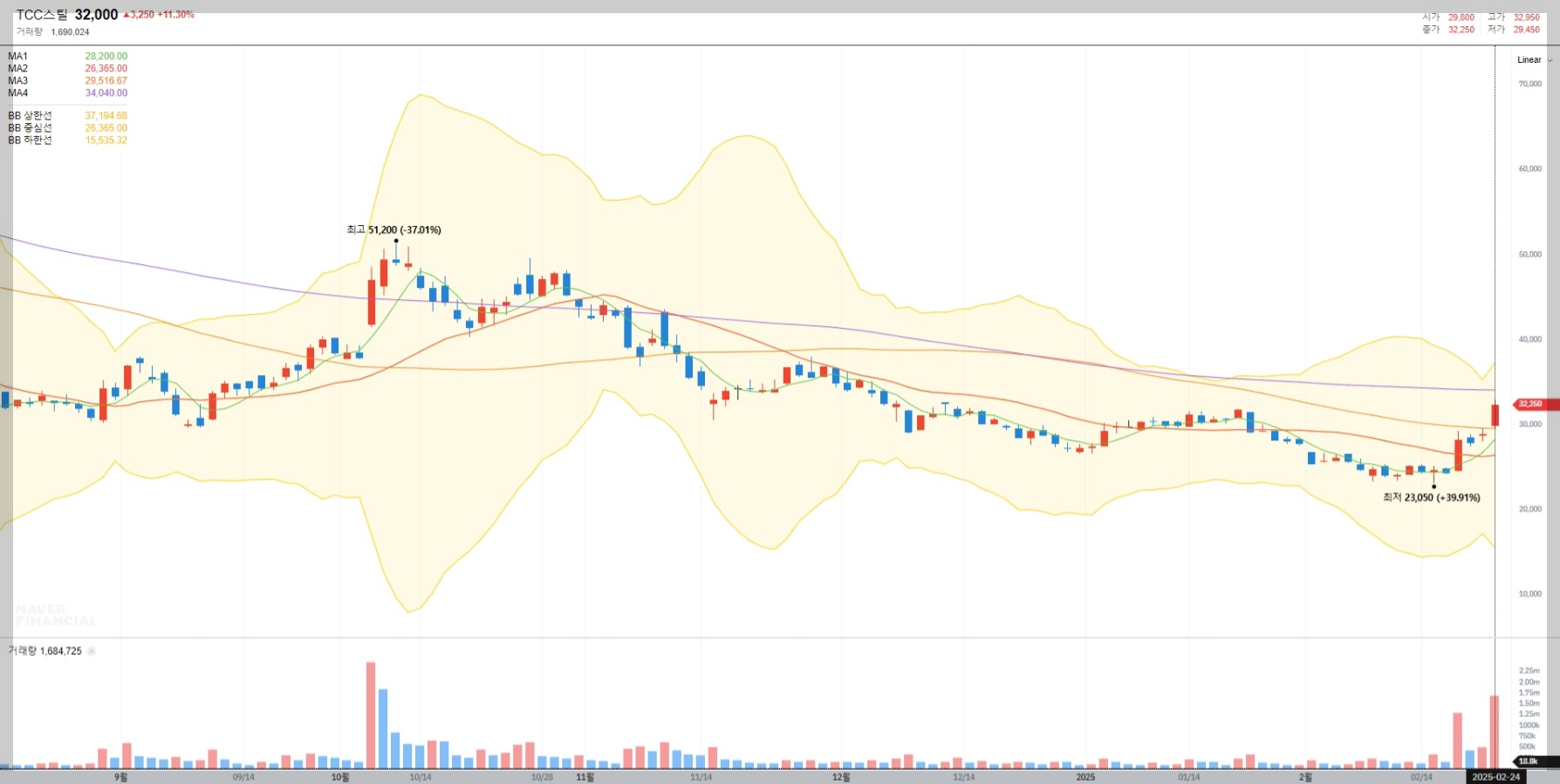Click the 10/14 label on the time axis
Viewport: 1560px width, 784px height.
pos(420,777)
